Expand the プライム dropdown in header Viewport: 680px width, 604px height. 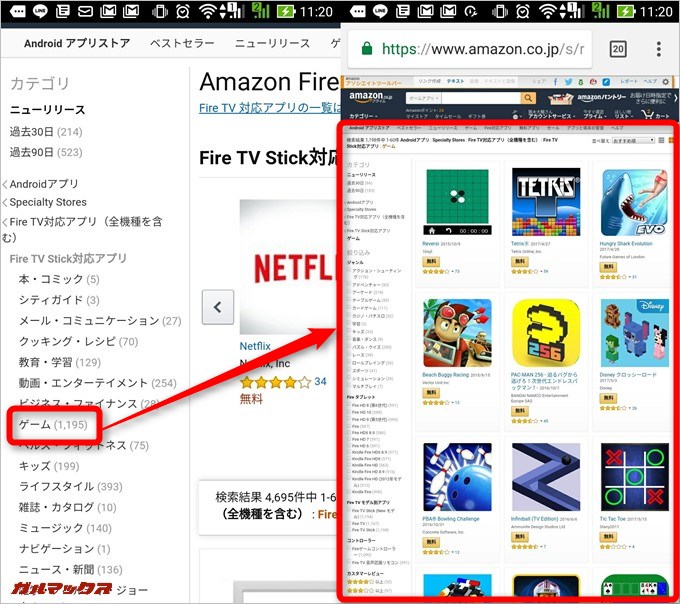[594, 116]
